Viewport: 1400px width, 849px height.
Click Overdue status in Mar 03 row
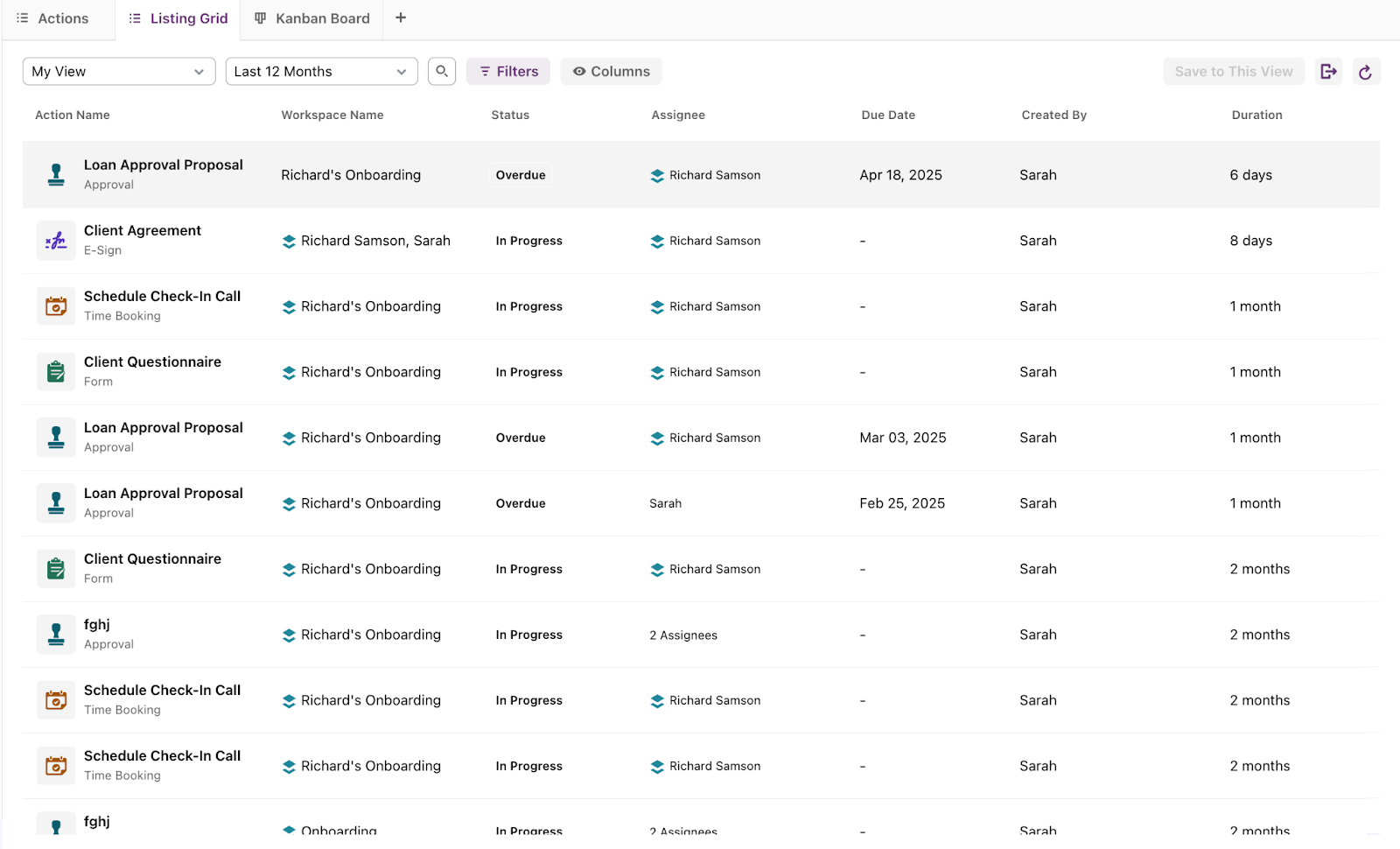coord(521,438)
